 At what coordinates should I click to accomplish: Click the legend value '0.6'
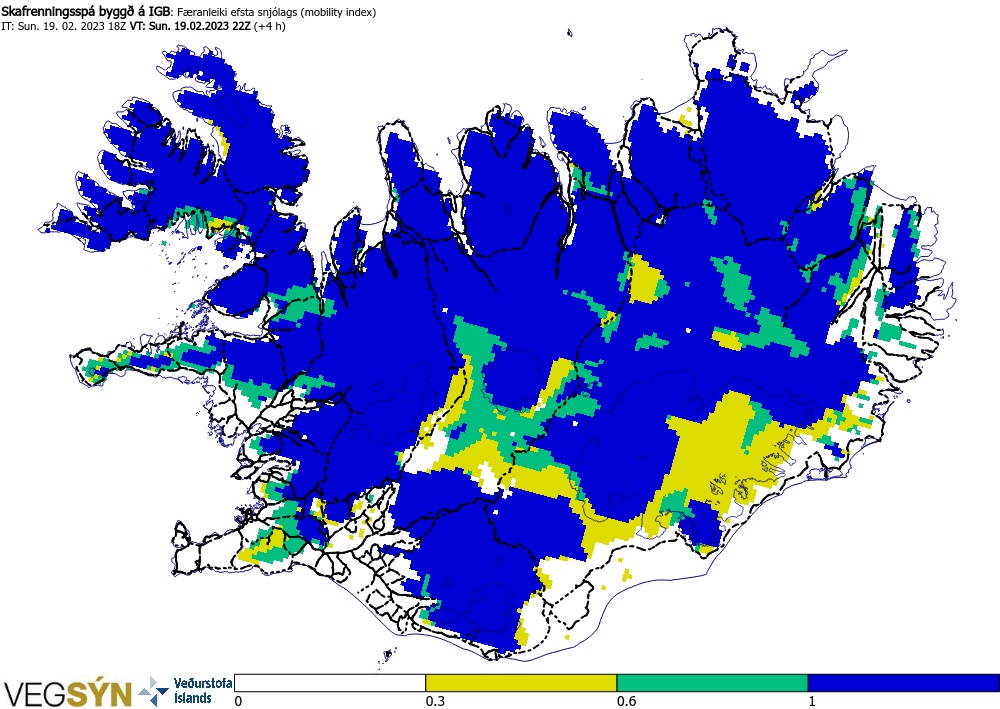(626, 701)
